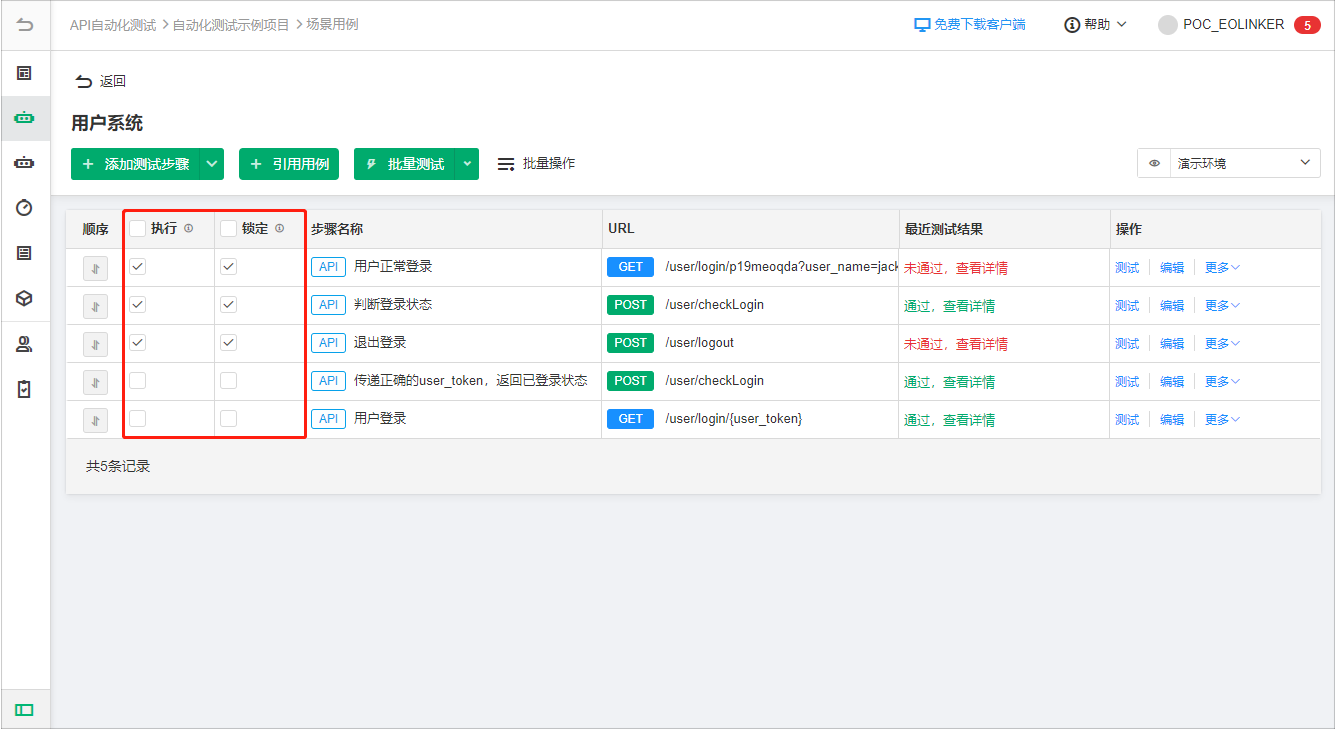Click 免费下载客户端 link
This screenshot has height=730, width=1336.
pyautogui.click(x=970, y=25)
